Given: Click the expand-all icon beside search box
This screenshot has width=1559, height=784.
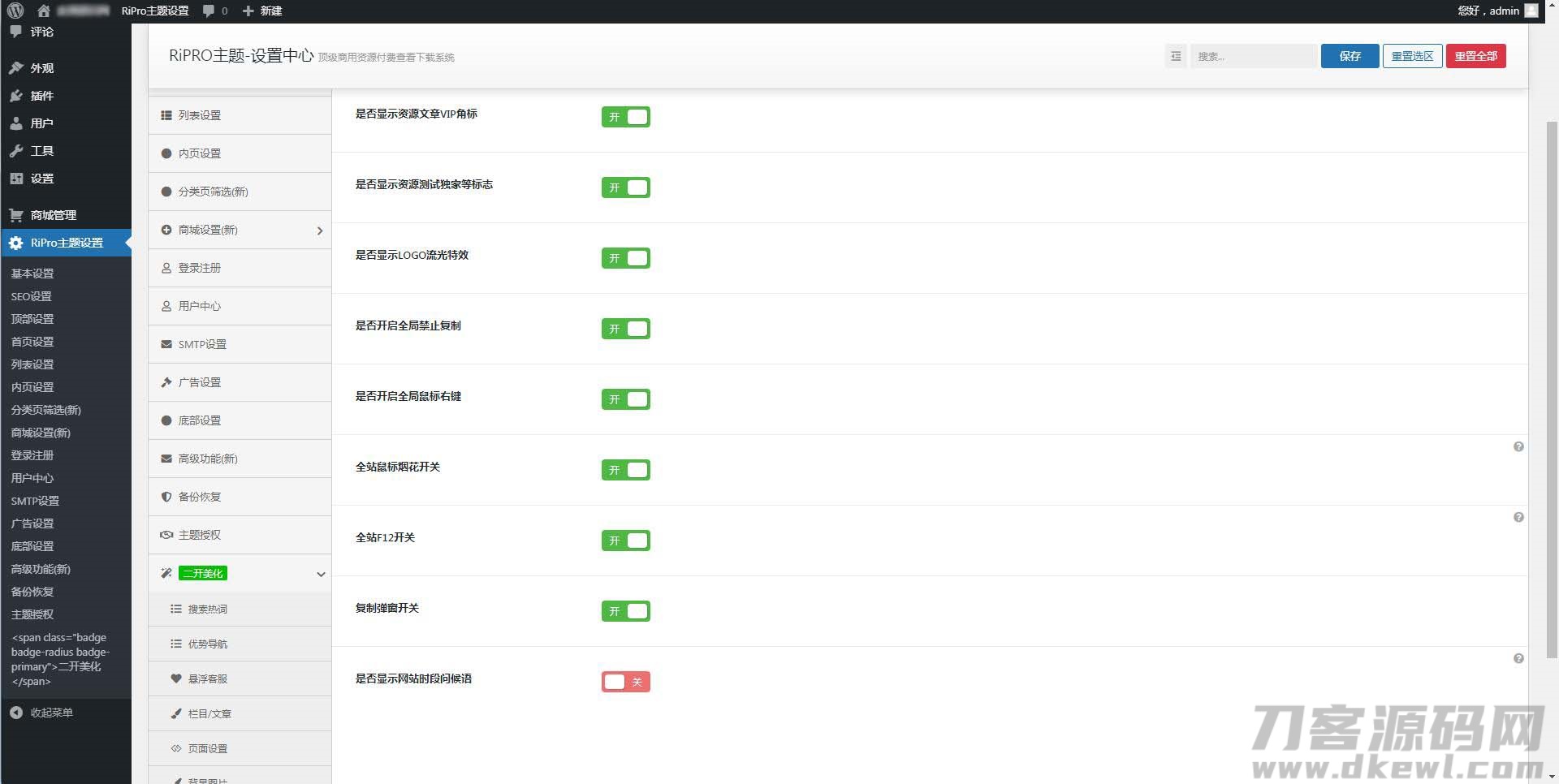Looking at the screenshot, I should coord(1175,56).
